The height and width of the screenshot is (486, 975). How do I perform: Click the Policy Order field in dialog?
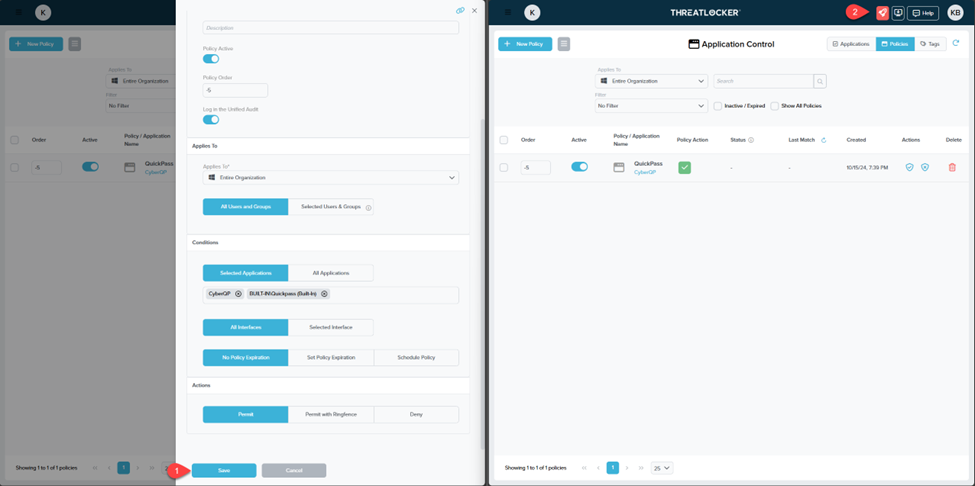(235, 90)
